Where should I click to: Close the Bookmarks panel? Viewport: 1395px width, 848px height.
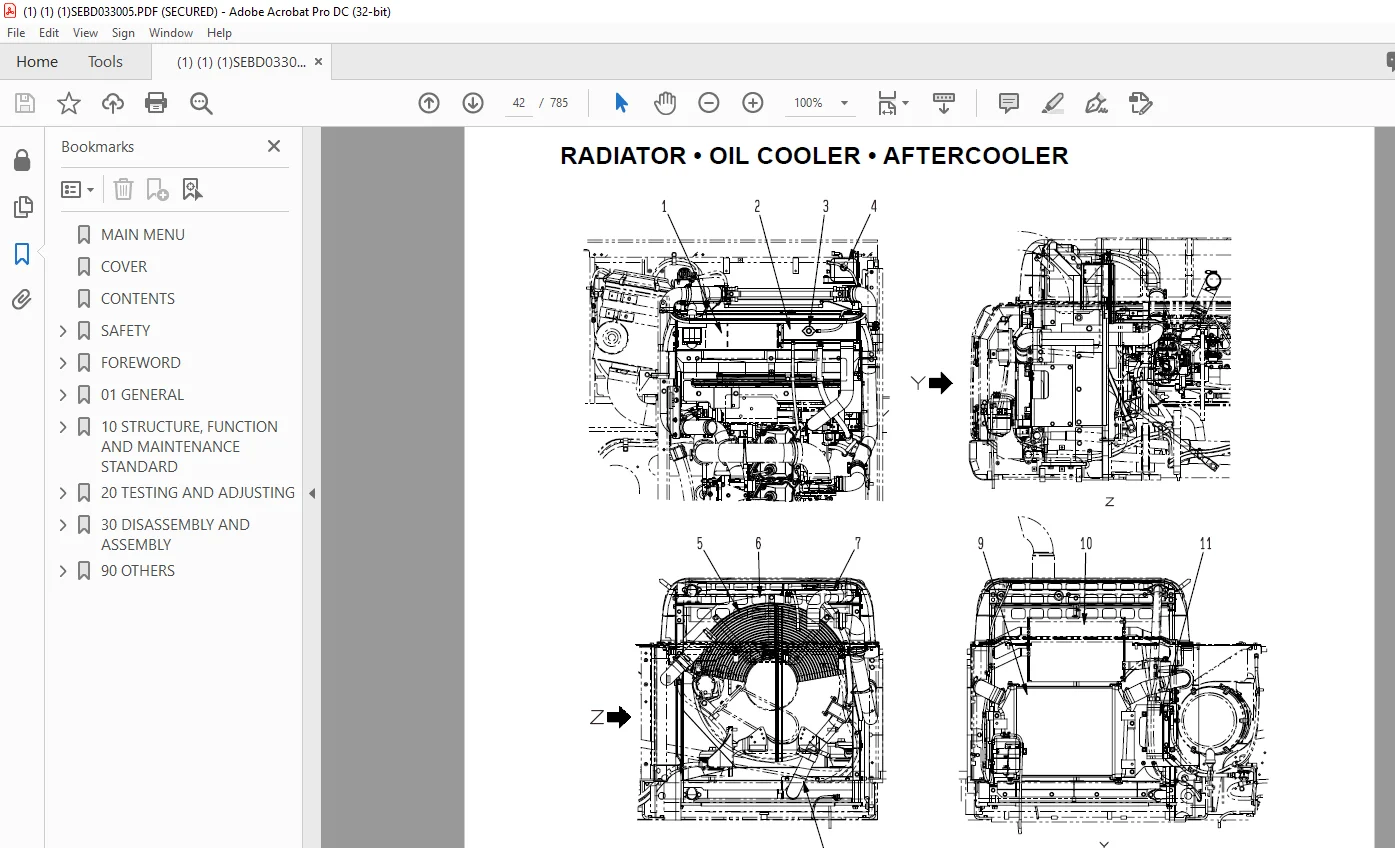(274, 146)
